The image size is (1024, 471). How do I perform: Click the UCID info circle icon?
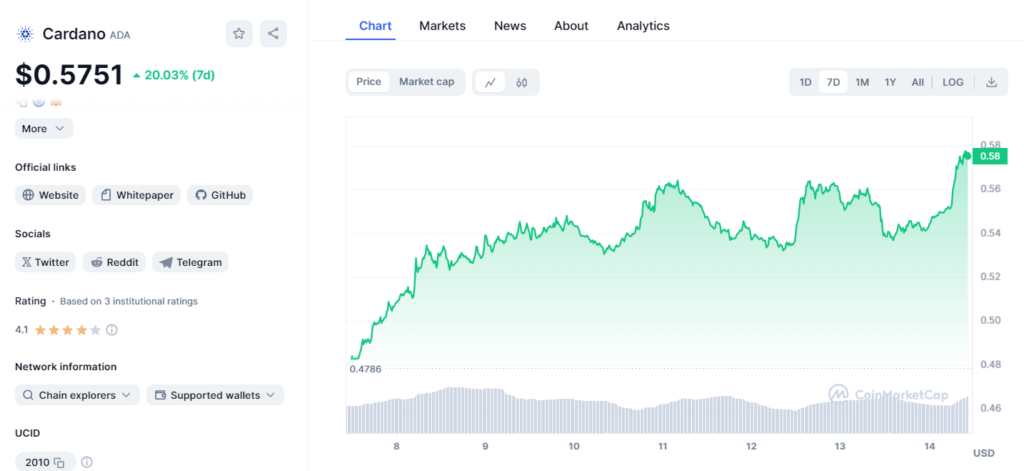(x=87, y=463)
